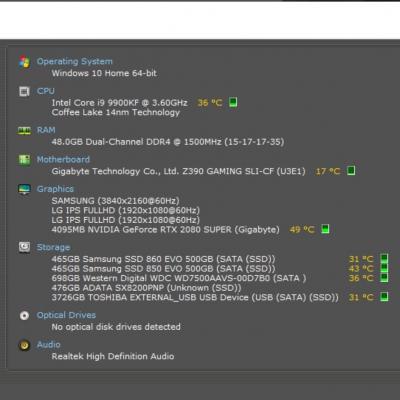Screen dimensions: 400x400
Task: Open the RAM section link
Action: [x=46, y=130]
